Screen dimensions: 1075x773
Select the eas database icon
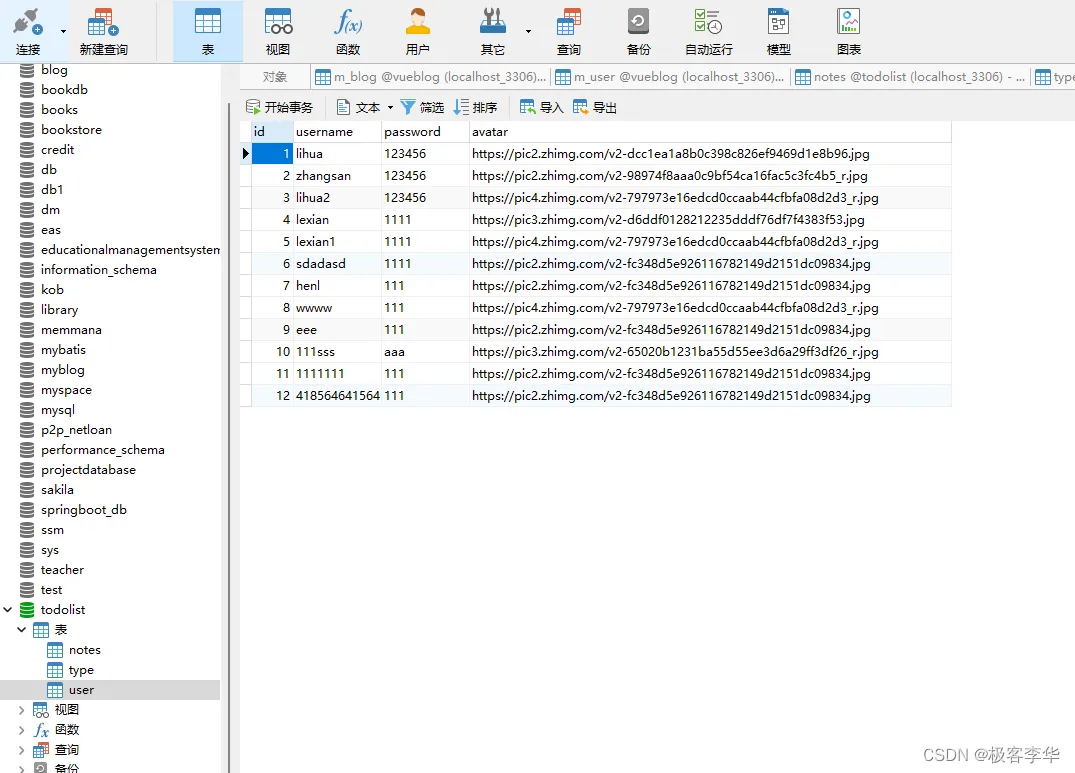tap(27, 230)
